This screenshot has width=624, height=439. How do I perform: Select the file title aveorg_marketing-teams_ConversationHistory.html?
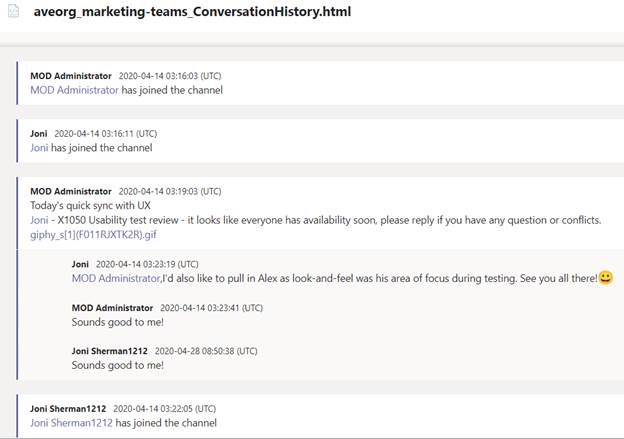192,12
